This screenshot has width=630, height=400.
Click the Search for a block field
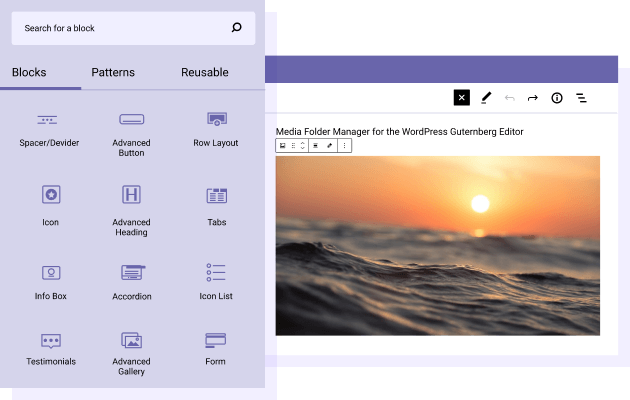coord(120,28)
